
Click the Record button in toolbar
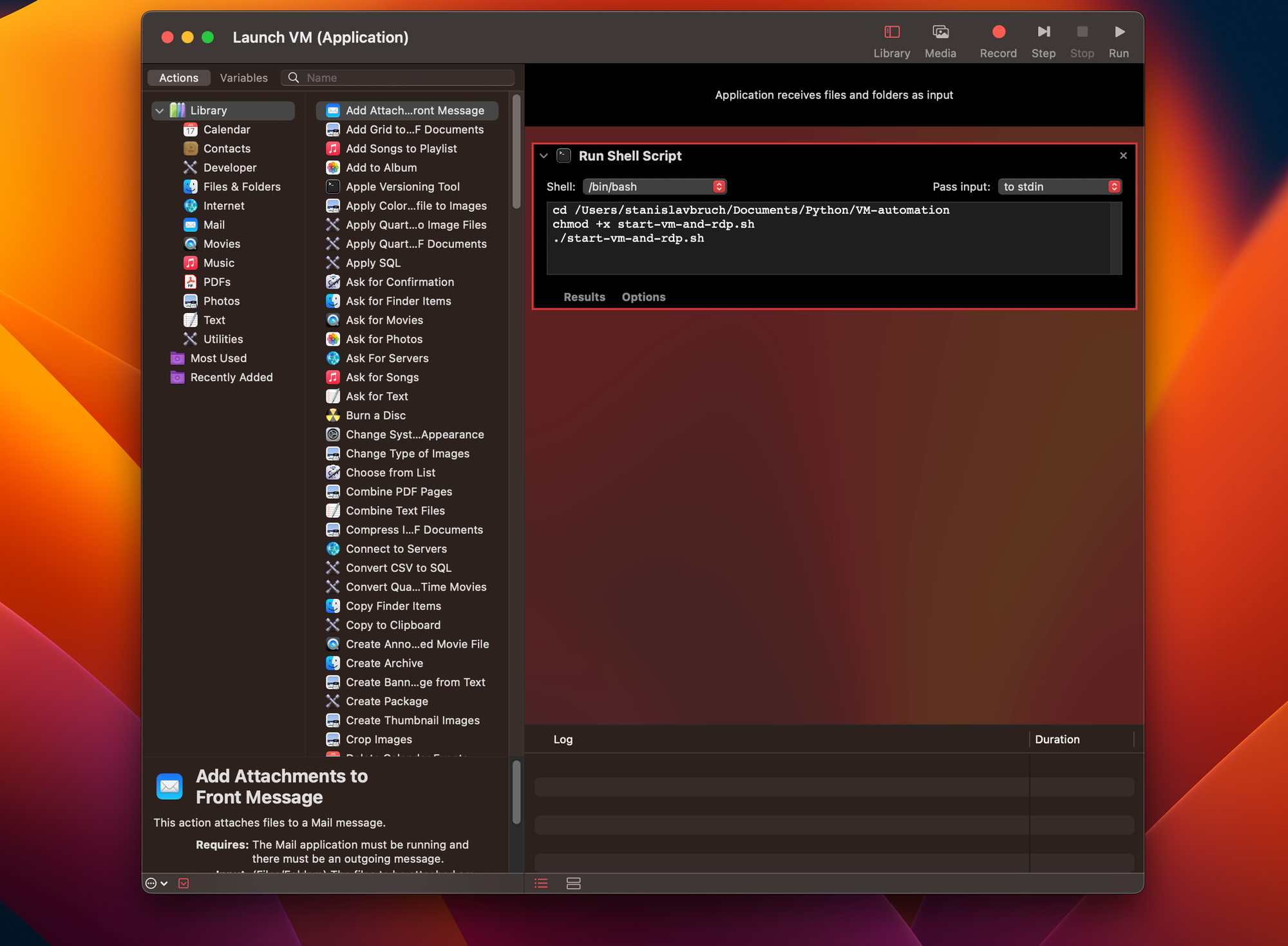[x=998, y=32]
